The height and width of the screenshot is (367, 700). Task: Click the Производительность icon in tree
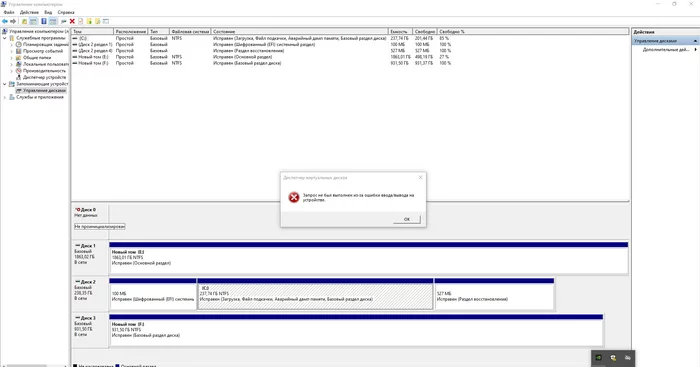click(x=18, y=71)
